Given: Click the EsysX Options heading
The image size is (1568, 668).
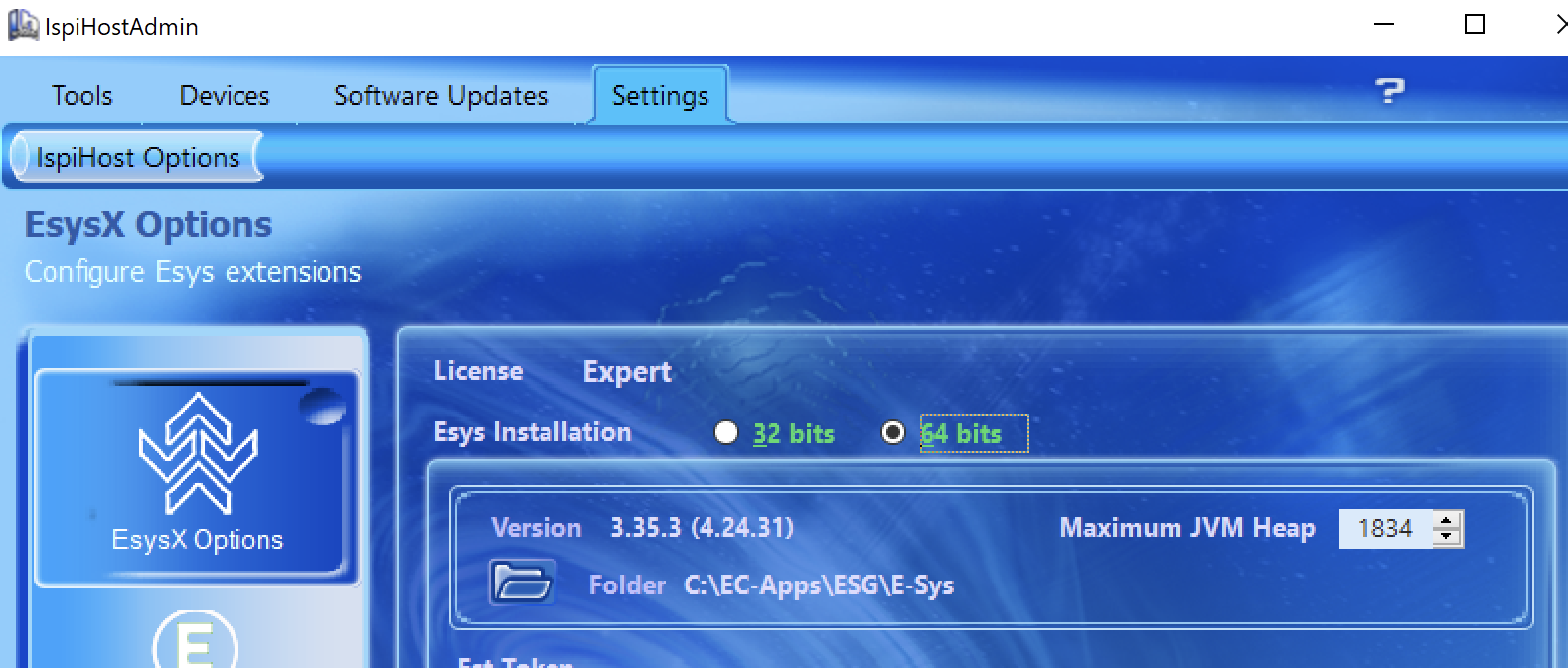Looking at the screenshot, I should 148,225.
